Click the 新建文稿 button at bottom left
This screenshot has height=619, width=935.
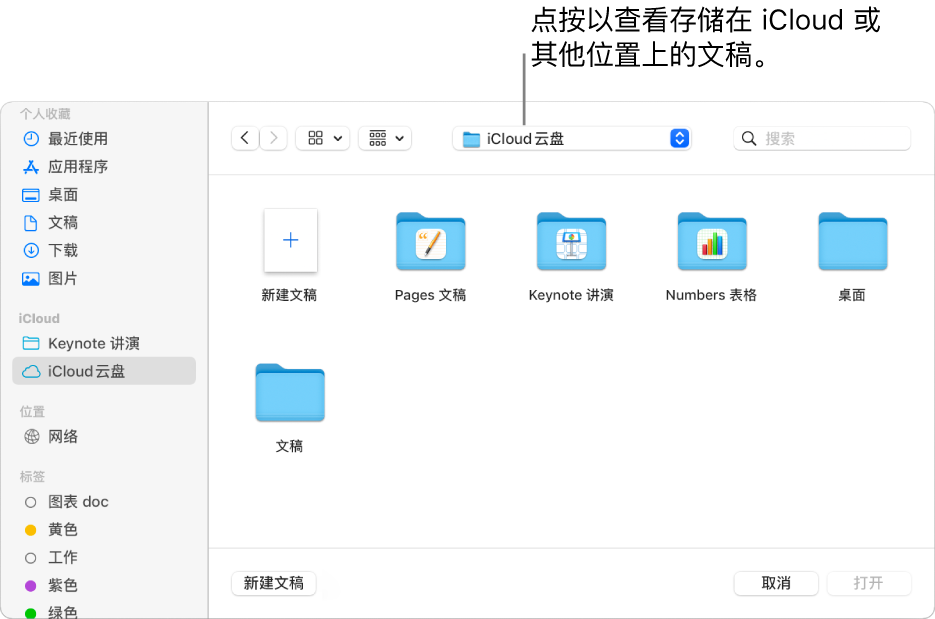pyautogui.click(x=274, y=583)
